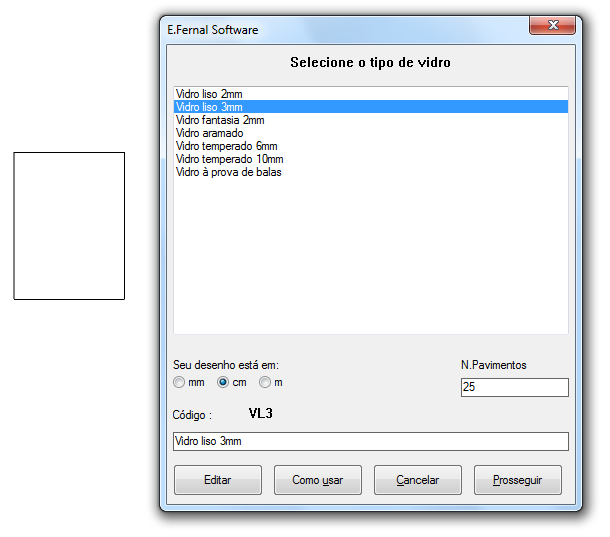Choose 'Vidro fantasia 2mm' glass type
Screen dimensions: 610x537
[x=219, y=120]
